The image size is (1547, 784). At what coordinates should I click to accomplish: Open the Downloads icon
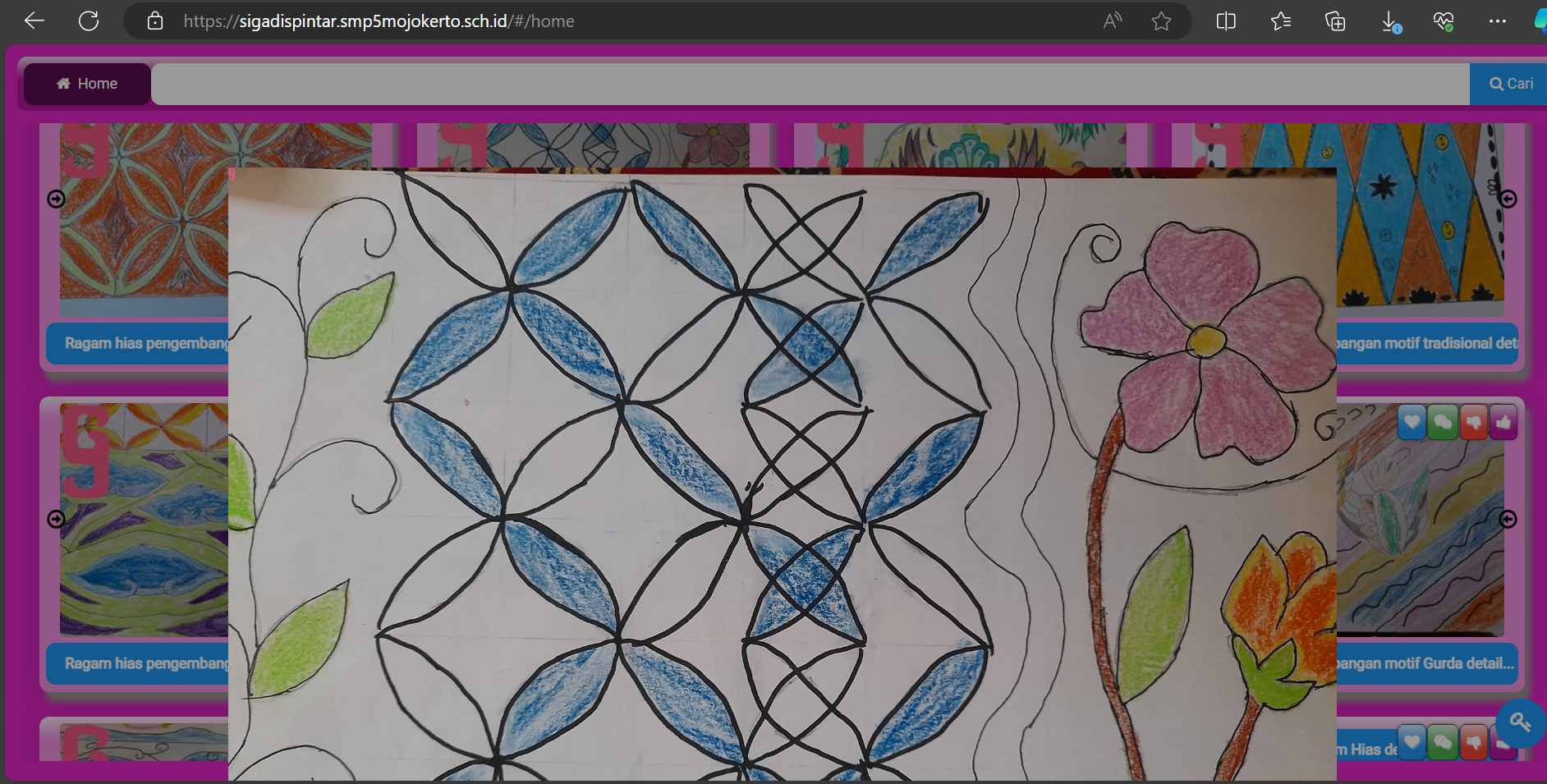pos(1390,21)
